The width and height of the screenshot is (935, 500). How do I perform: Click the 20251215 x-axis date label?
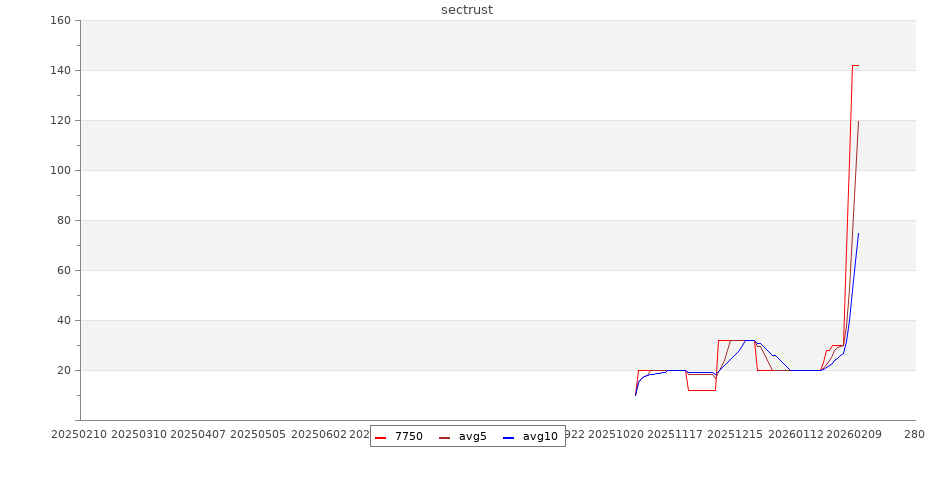click(735, 434)
